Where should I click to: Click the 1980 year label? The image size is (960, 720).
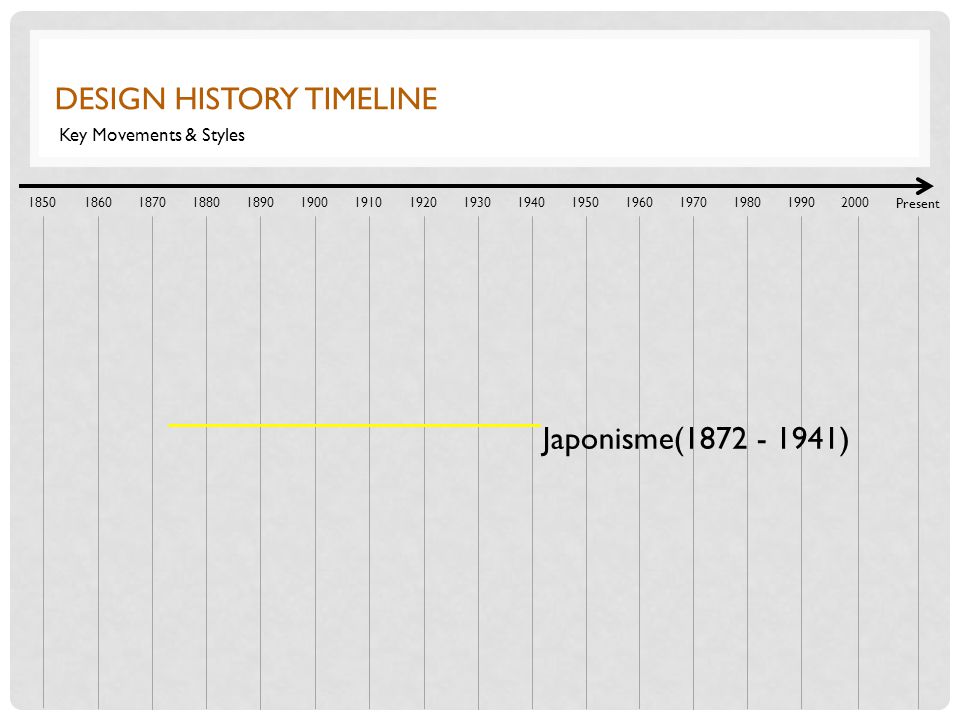click(747, 203)
